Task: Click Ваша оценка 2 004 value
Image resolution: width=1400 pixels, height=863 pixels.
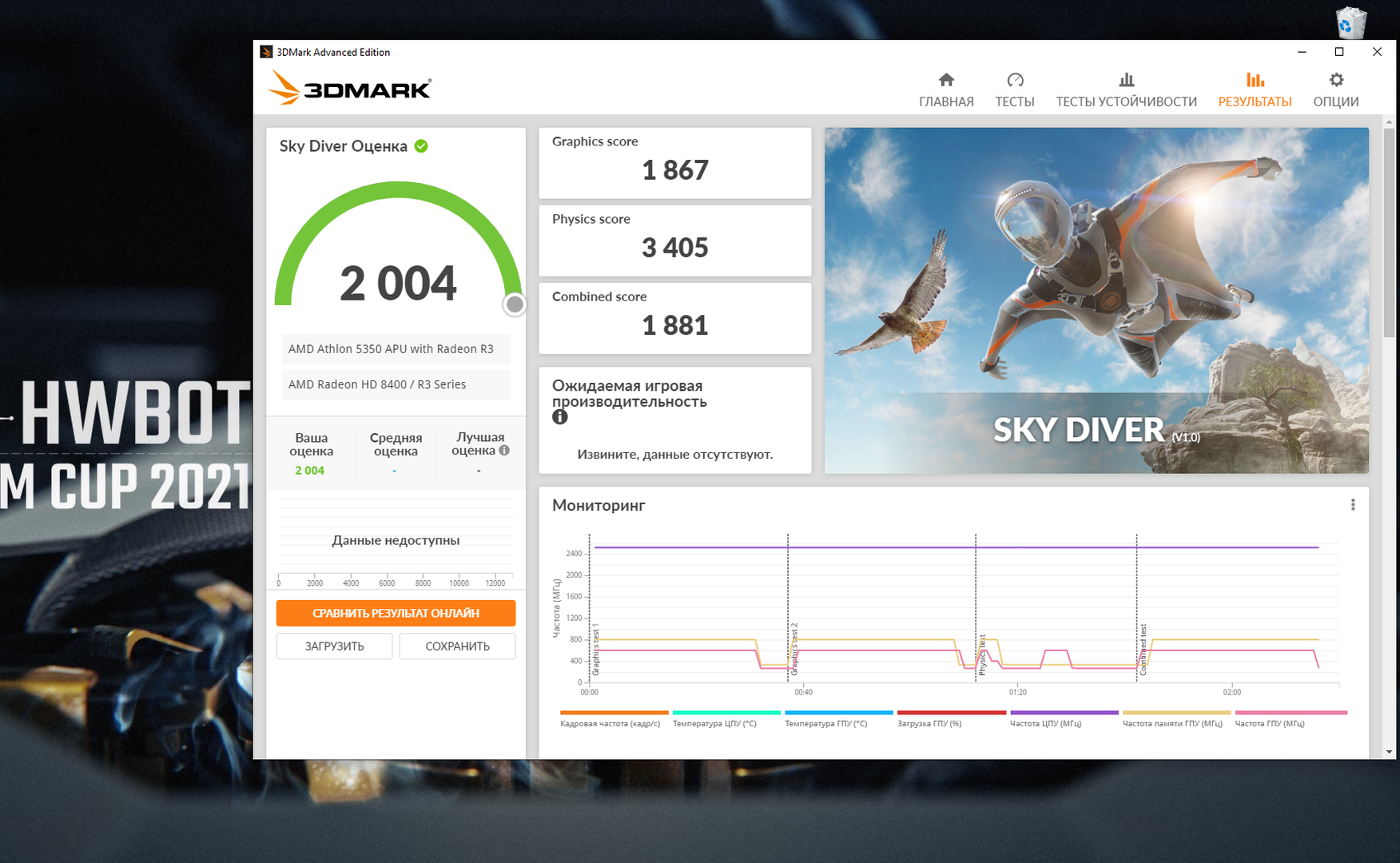Action: tap(310, 471)
